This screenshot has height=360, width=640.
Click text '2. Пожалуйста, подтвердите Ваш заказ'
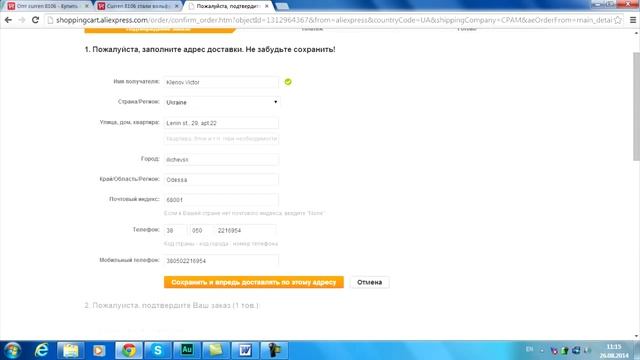tap(171, 305)
